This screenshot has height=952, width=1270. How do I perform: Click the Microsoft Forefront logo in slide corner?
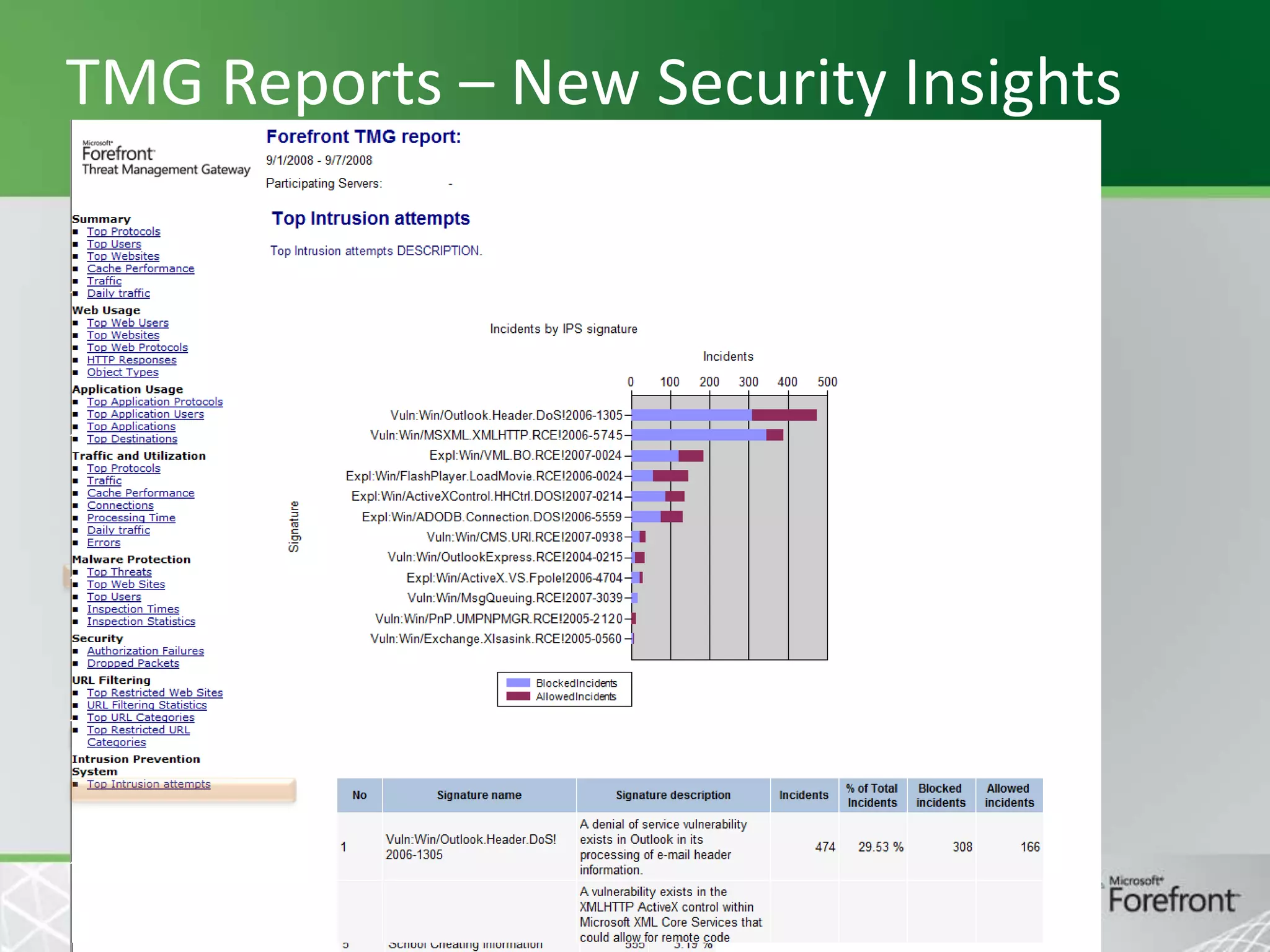(1174, 895)
